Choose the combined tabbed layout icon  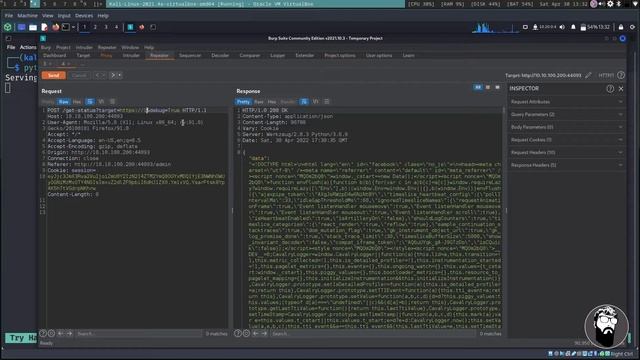point(497,87)
